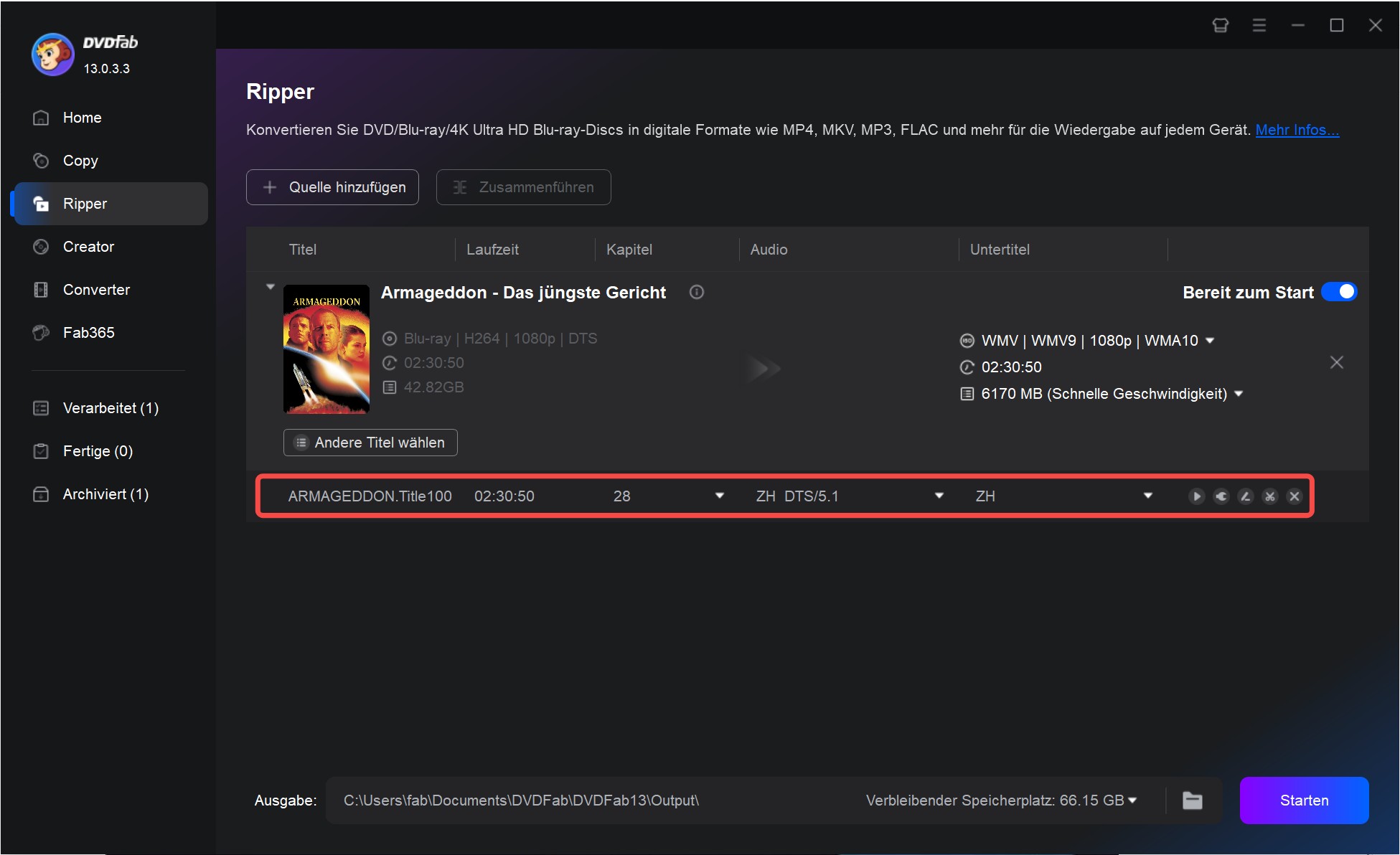The height and width of the screenshot is (855, 1400).
Task: Click the Titel column header
Action: (x=303, y=250)
